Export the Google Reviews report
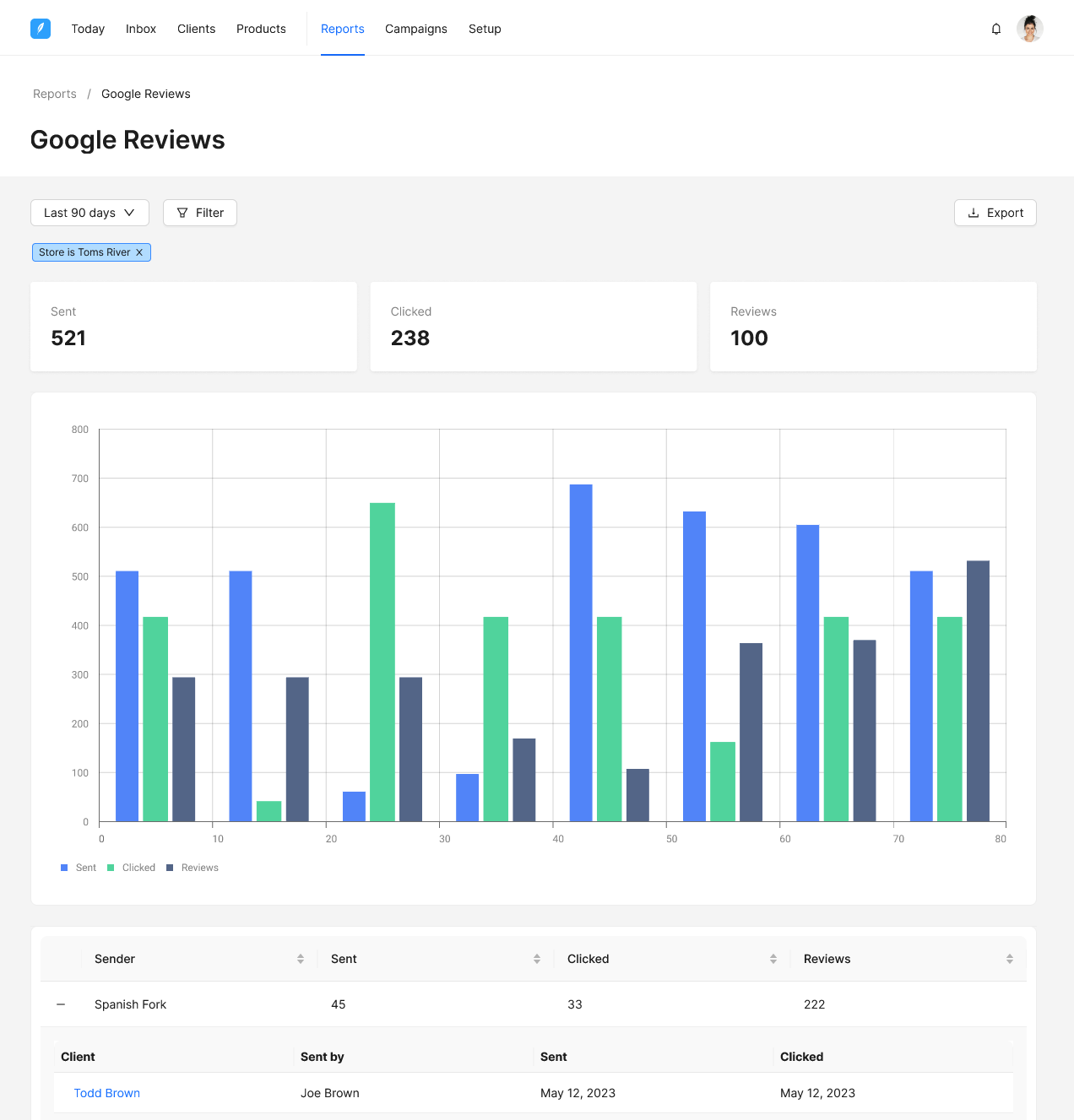This screenshot has height=1120, width=1074. [995, 213]
